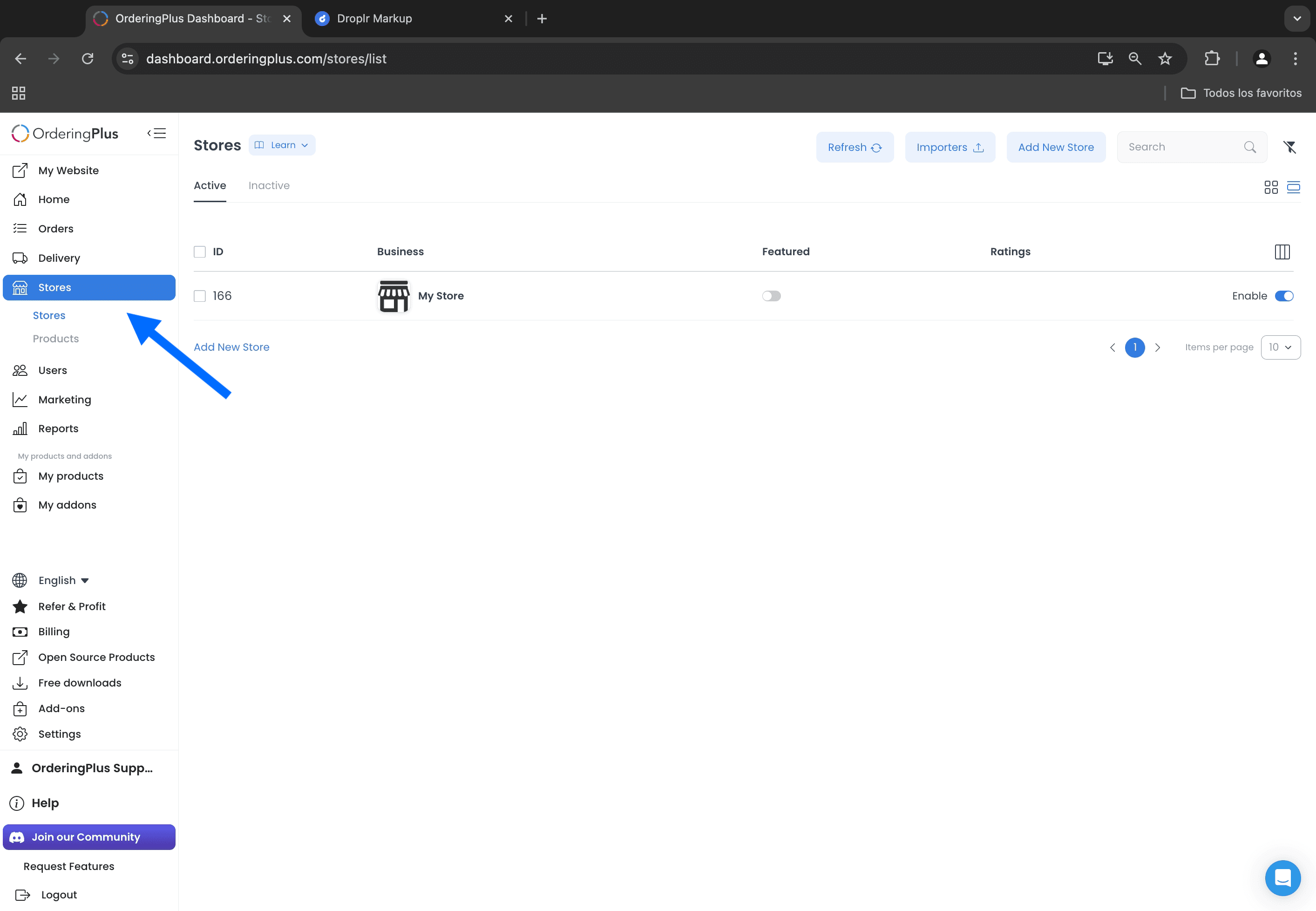Toggle Featured switch for My Store
Viewport: 1316px width, 911px height.
click(771, 296)
